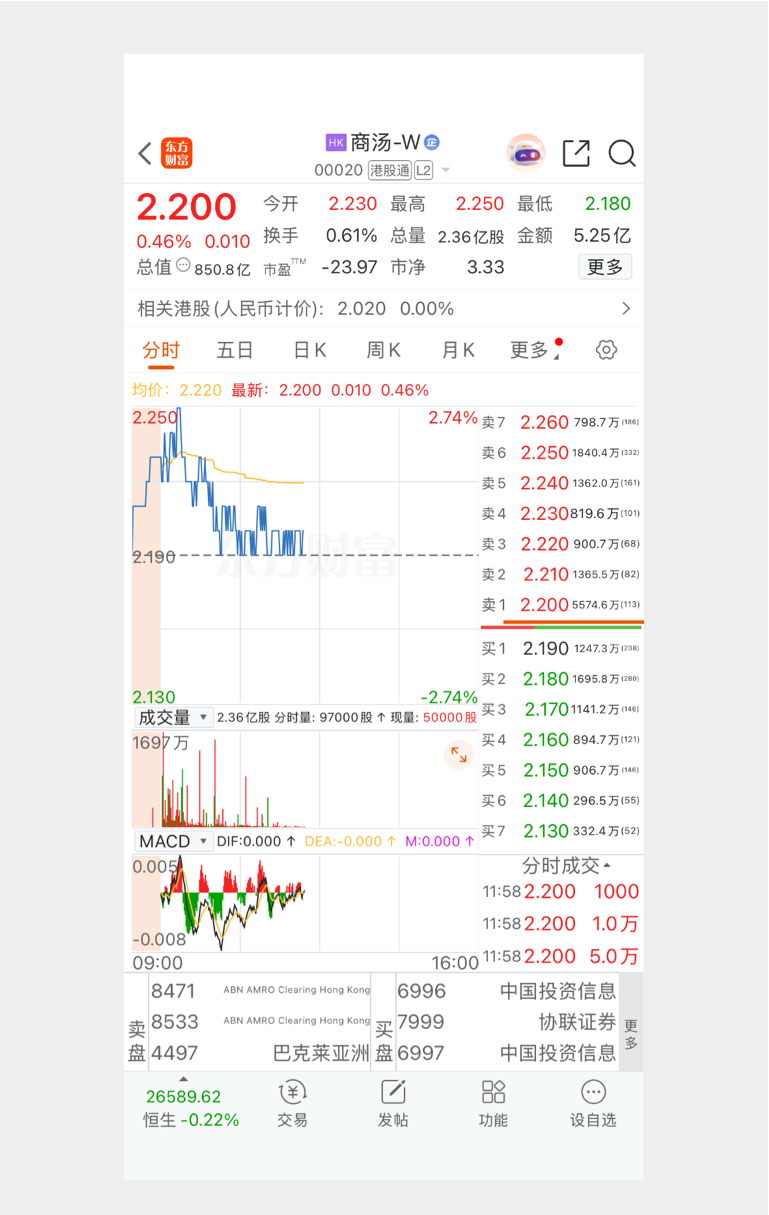The image size is (769, 1215).
Task: Tap the 卖6 price 2.250 row
Action: 561,453
